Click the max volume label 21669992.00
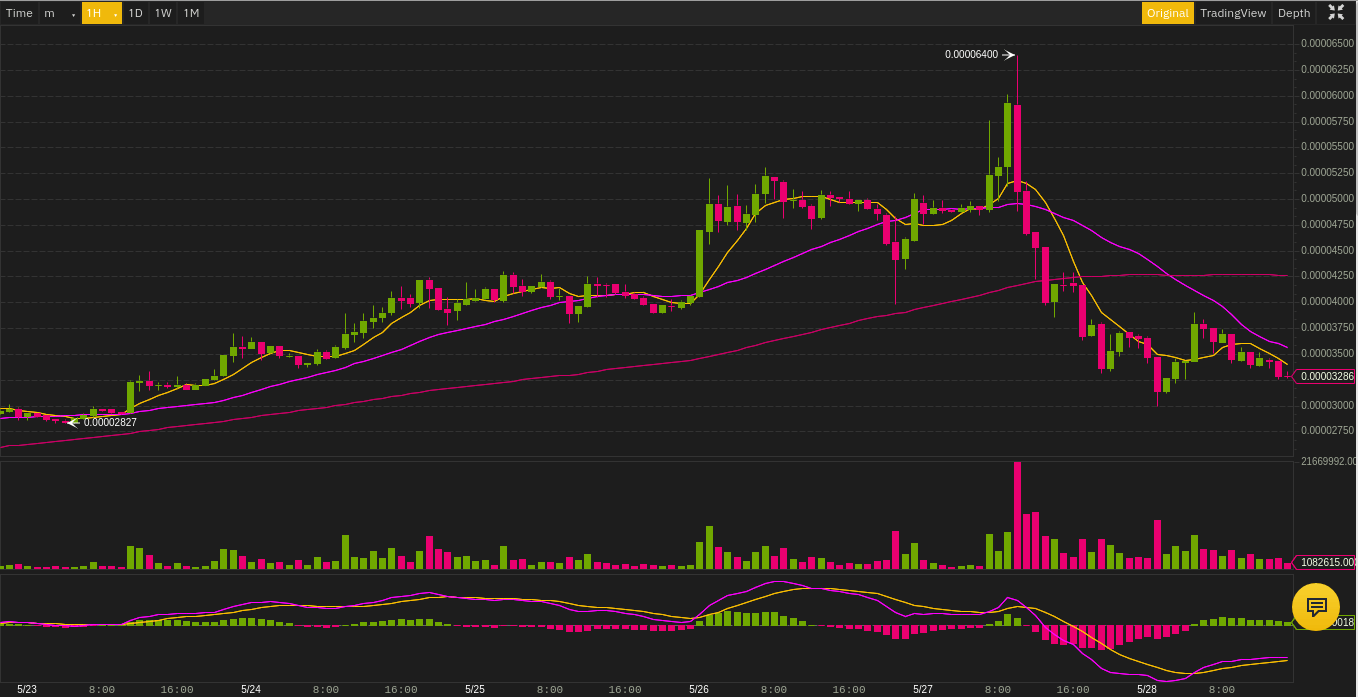1358x697 pixels. pos(1327,462)
